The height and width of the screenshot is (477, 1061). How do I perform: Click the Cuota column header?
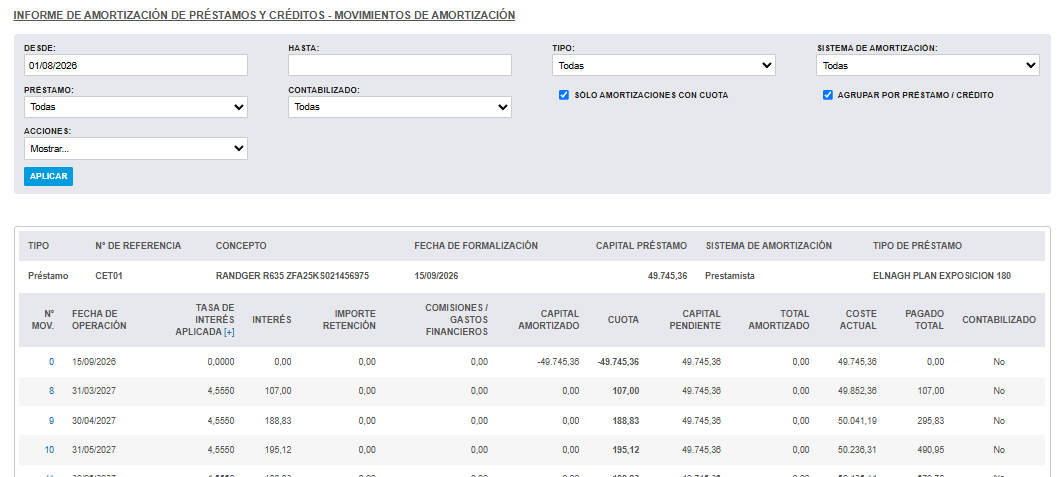click(623, 320)
